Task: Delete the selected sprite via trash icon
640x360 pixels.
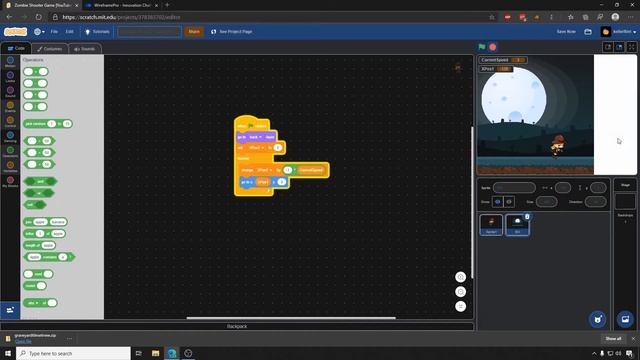Action: [527, 217]
